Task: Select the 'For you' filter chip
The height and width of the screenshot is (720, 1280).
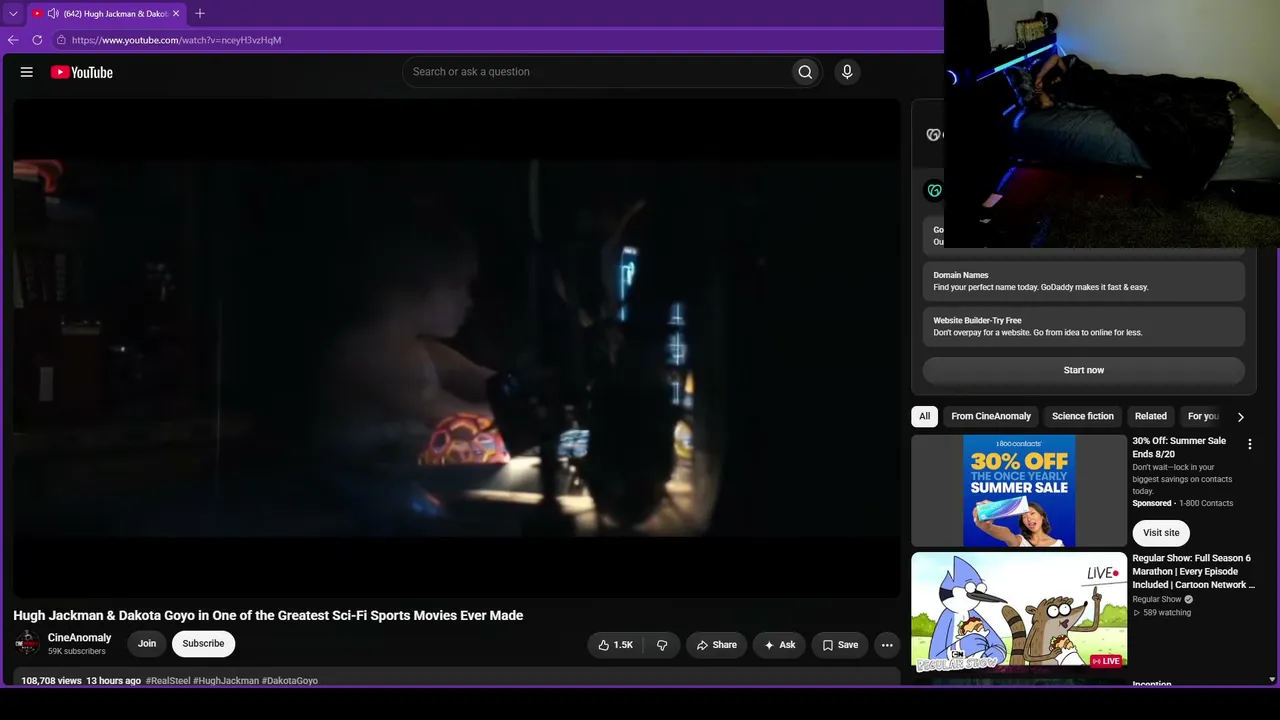Action: 1203,416
